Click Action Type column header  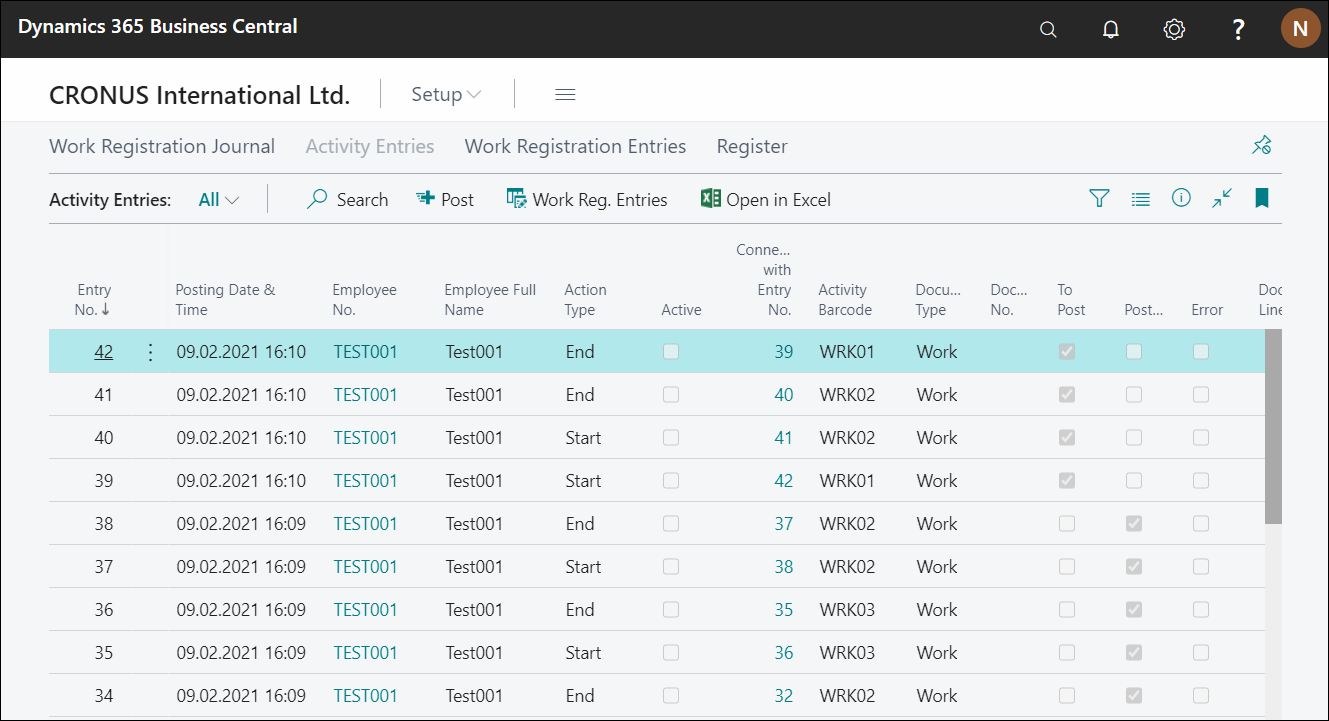[x=585, y=300]
